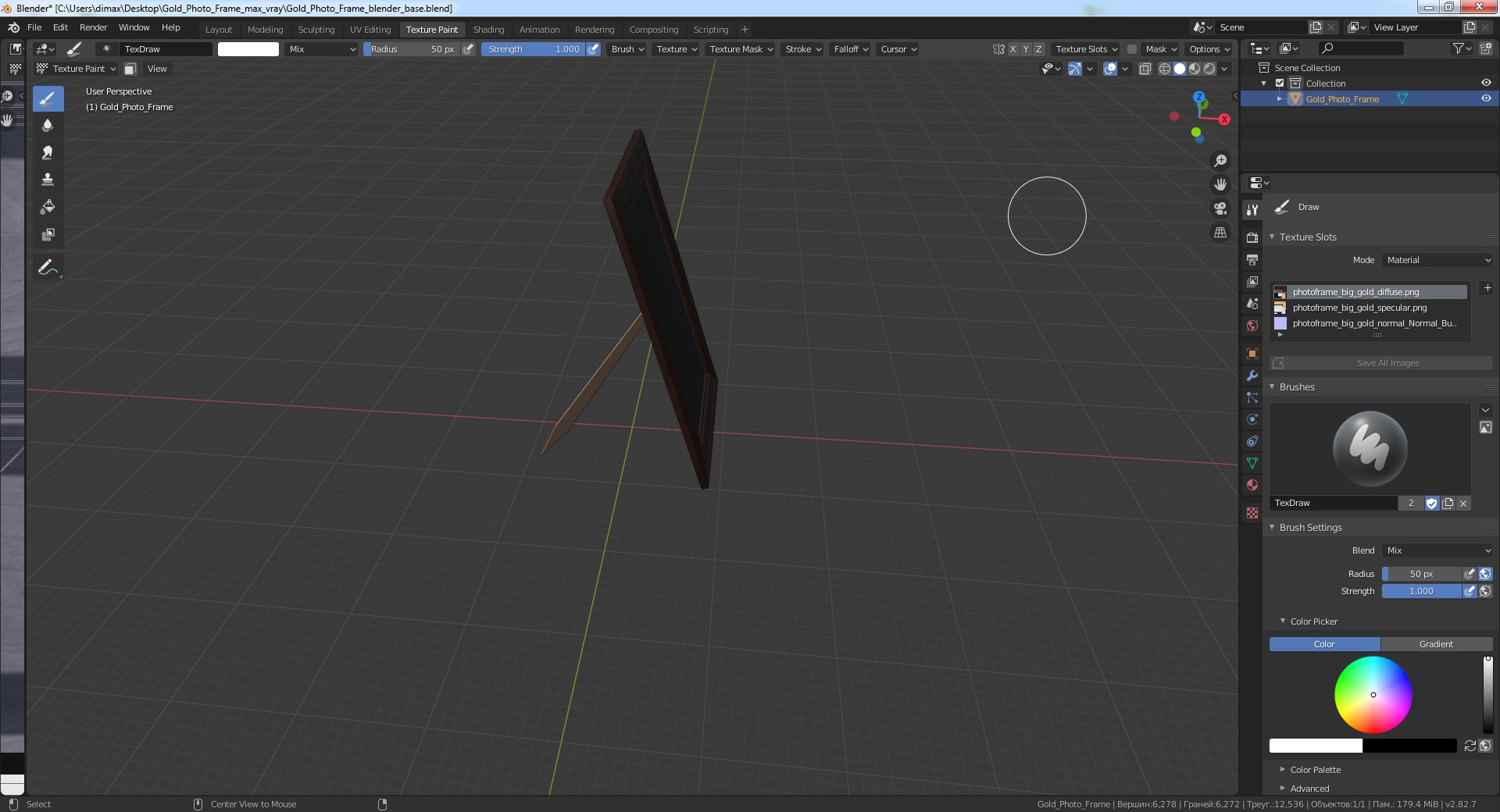
Task: Toggle strength pressure sensitivity in header
Action: pos(594,49)
